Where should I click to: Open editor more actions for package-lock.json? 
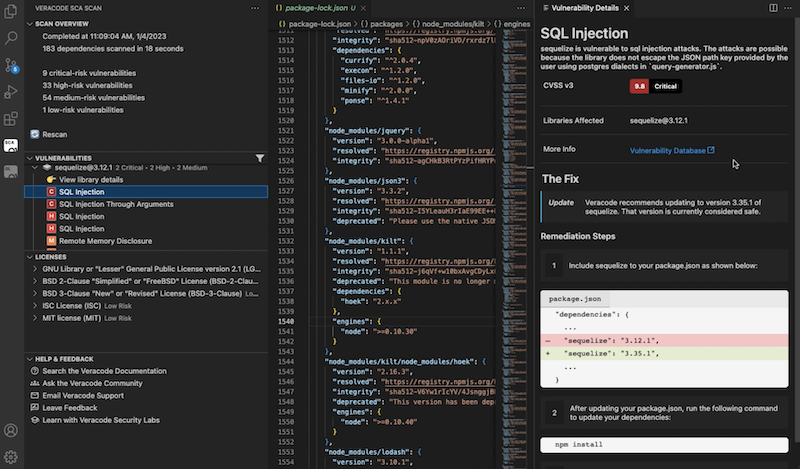coord(520,8)
